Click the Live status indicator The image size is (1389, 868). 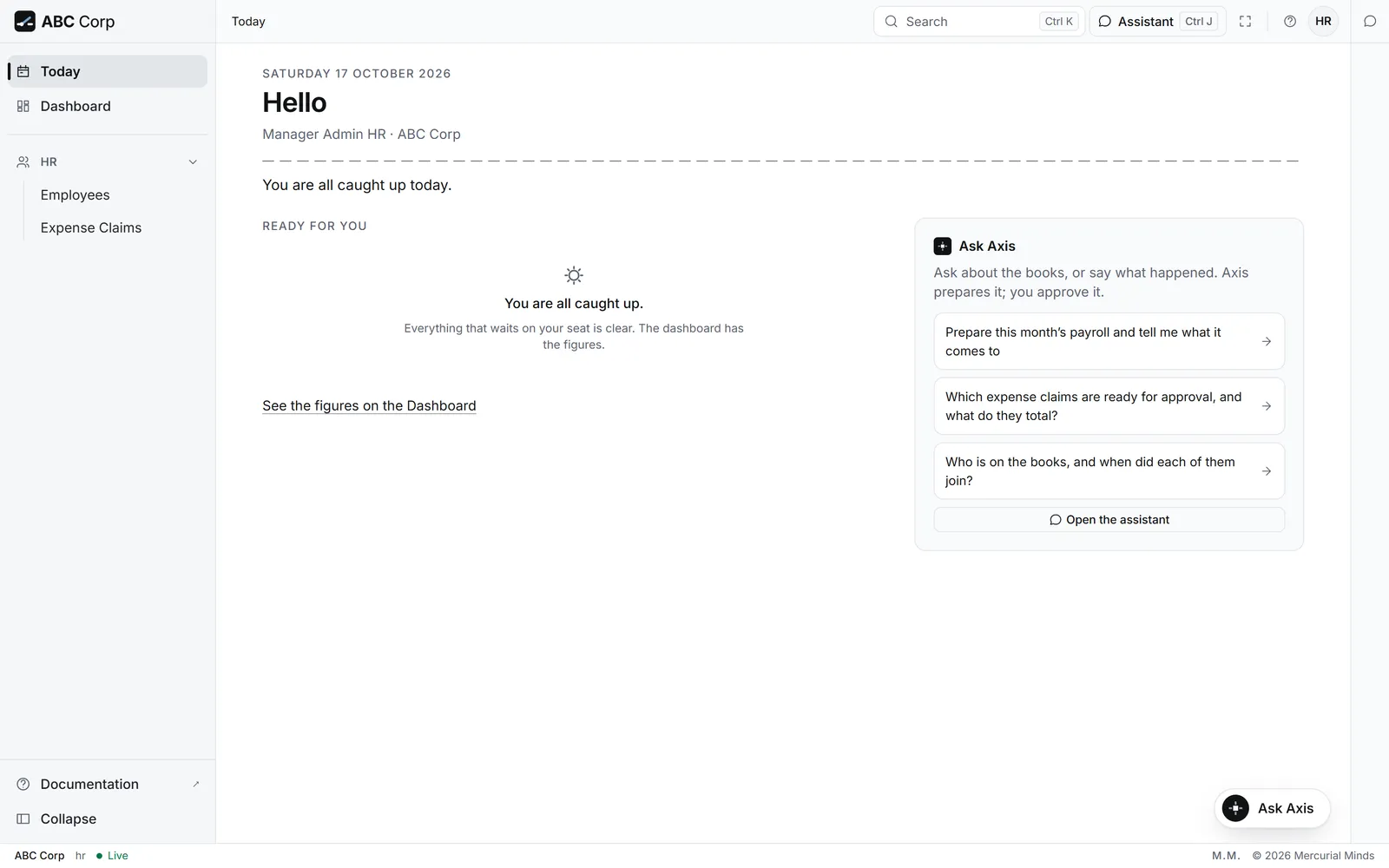112,856
